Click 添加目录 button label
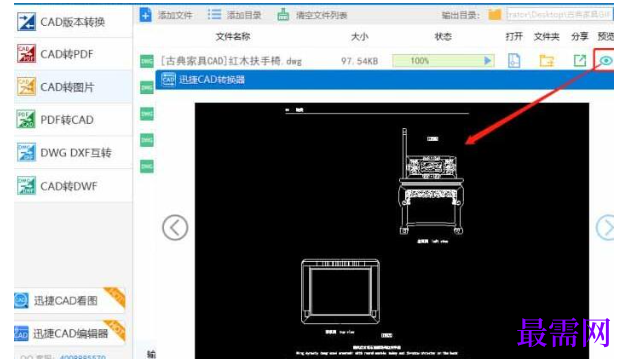 [x=244, y=15]
